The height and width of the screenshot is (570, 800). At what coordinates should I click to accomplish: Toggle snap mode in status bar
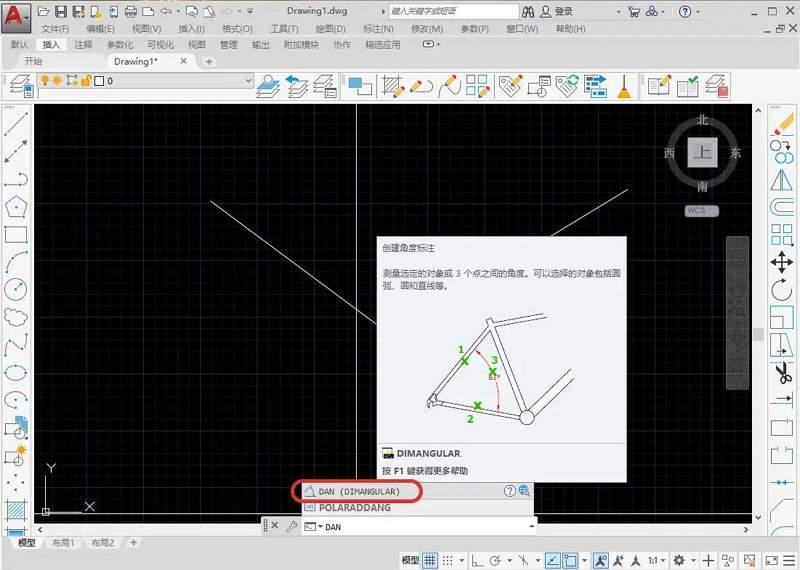(x=447, y=560)
